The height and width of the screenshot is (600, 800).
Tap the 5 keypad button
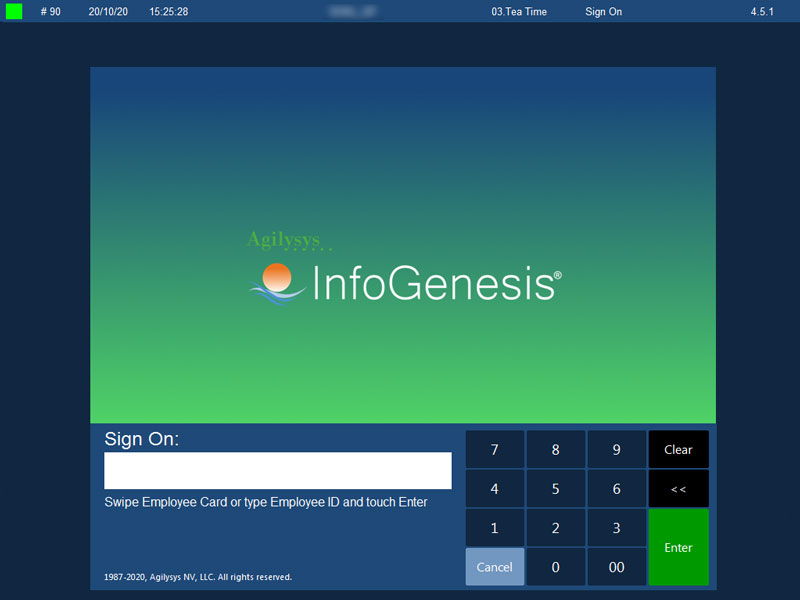pyautogui.click(x=556, y=489)
